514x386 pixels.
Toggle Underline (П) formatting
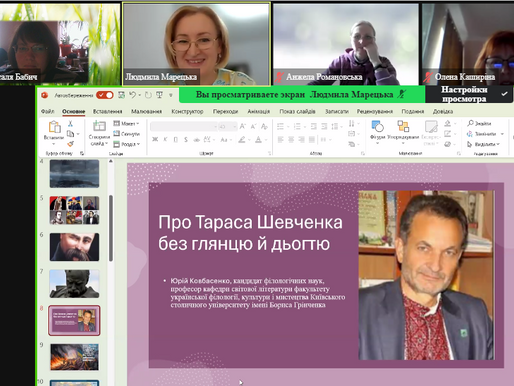coord(176,140)
